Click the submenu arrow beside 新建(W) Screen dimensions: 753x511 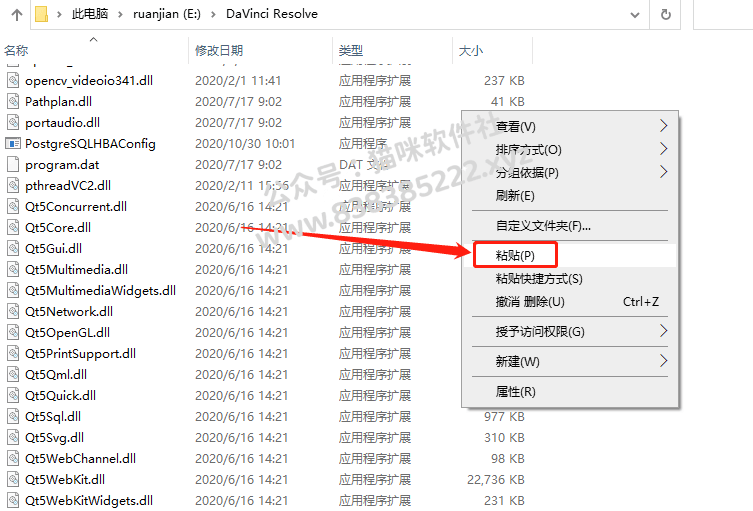(663, 361)
